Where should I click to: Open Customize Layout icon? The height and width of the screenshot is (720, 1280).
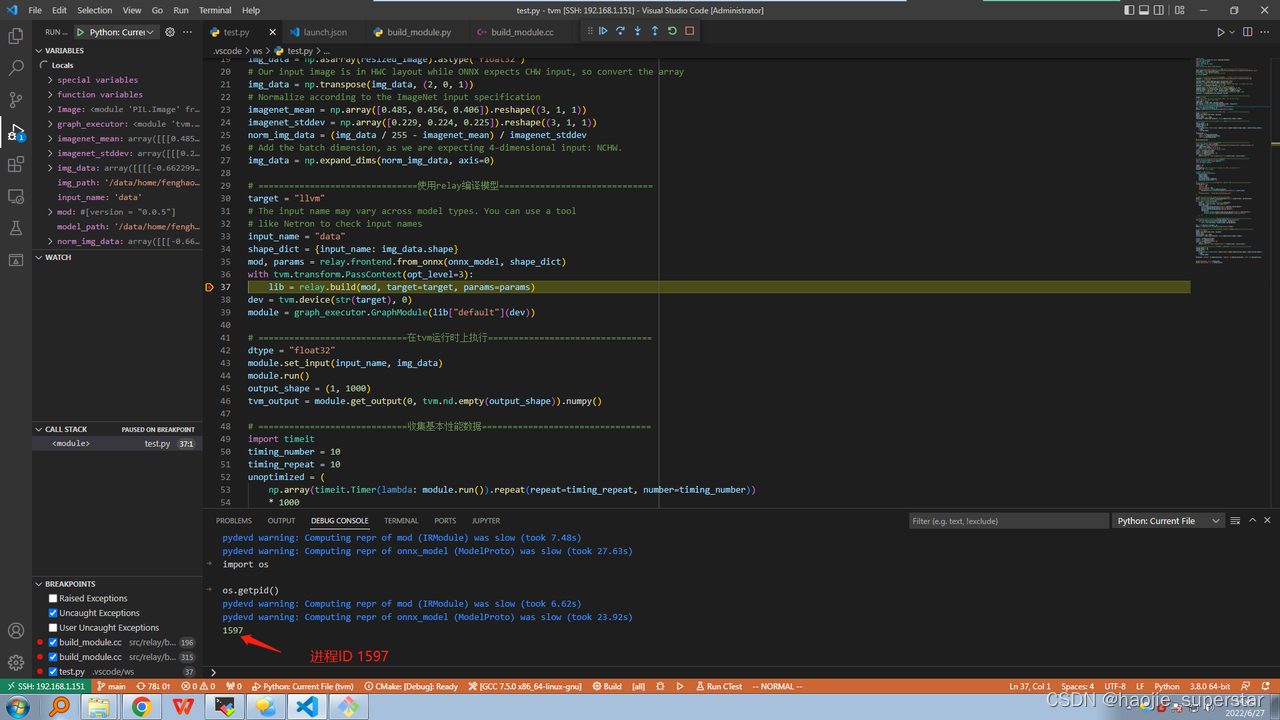pos(1180,10)
